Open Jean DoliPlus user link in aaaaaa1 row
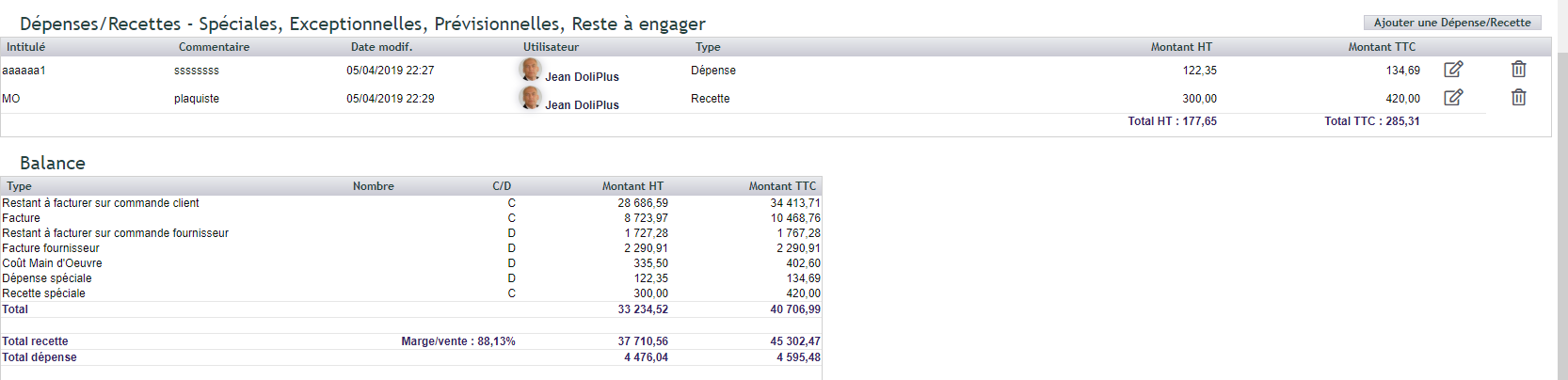 click(x=582, y=77)
